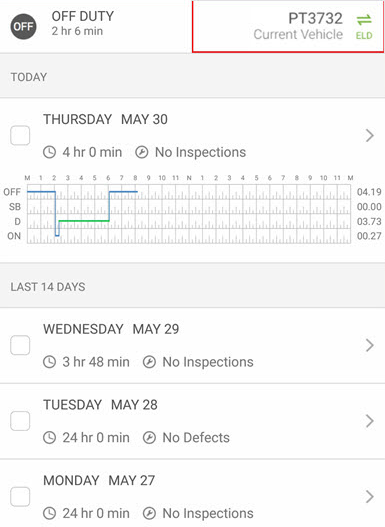Select the Tuesday May 28 entry title
Viewport: 385px width, 527px height.
pyautogui.click(x=100, y=405)
